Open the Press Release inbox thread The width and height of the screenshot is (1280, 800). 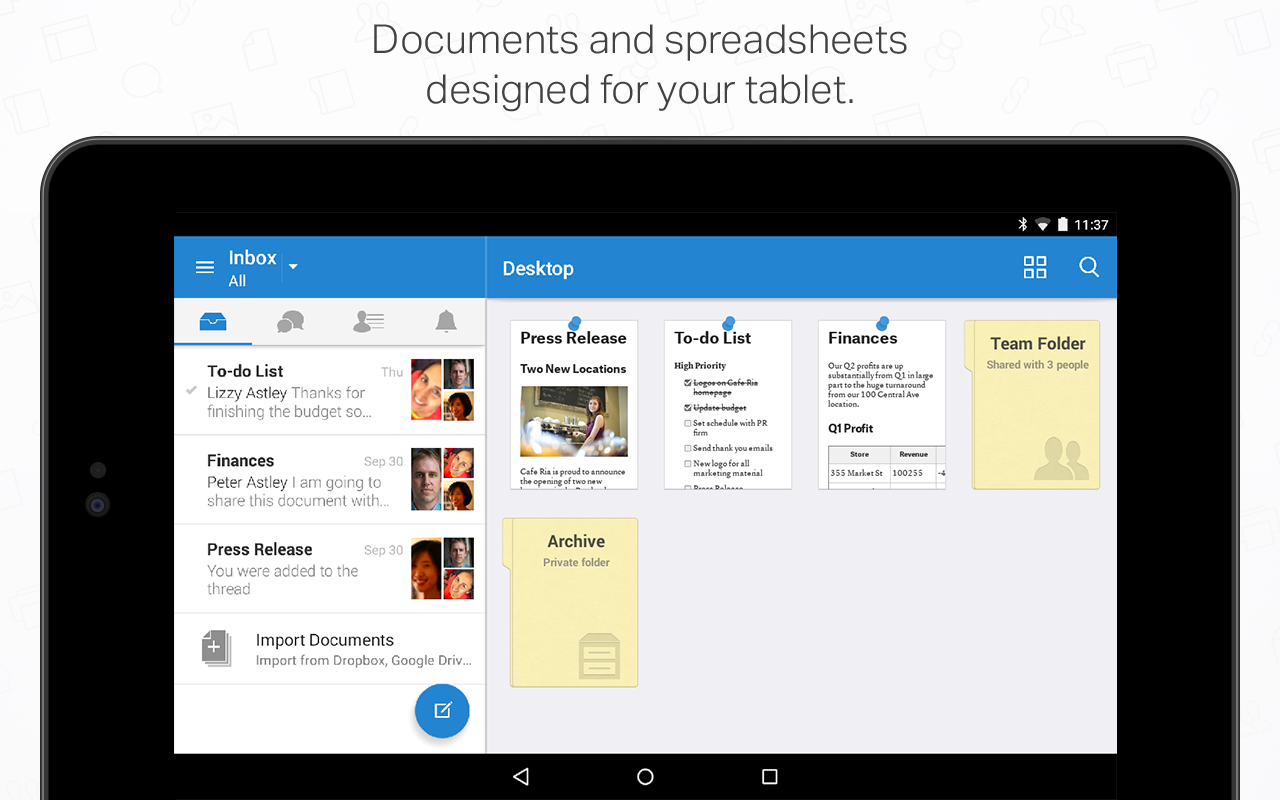pos(329,569)
